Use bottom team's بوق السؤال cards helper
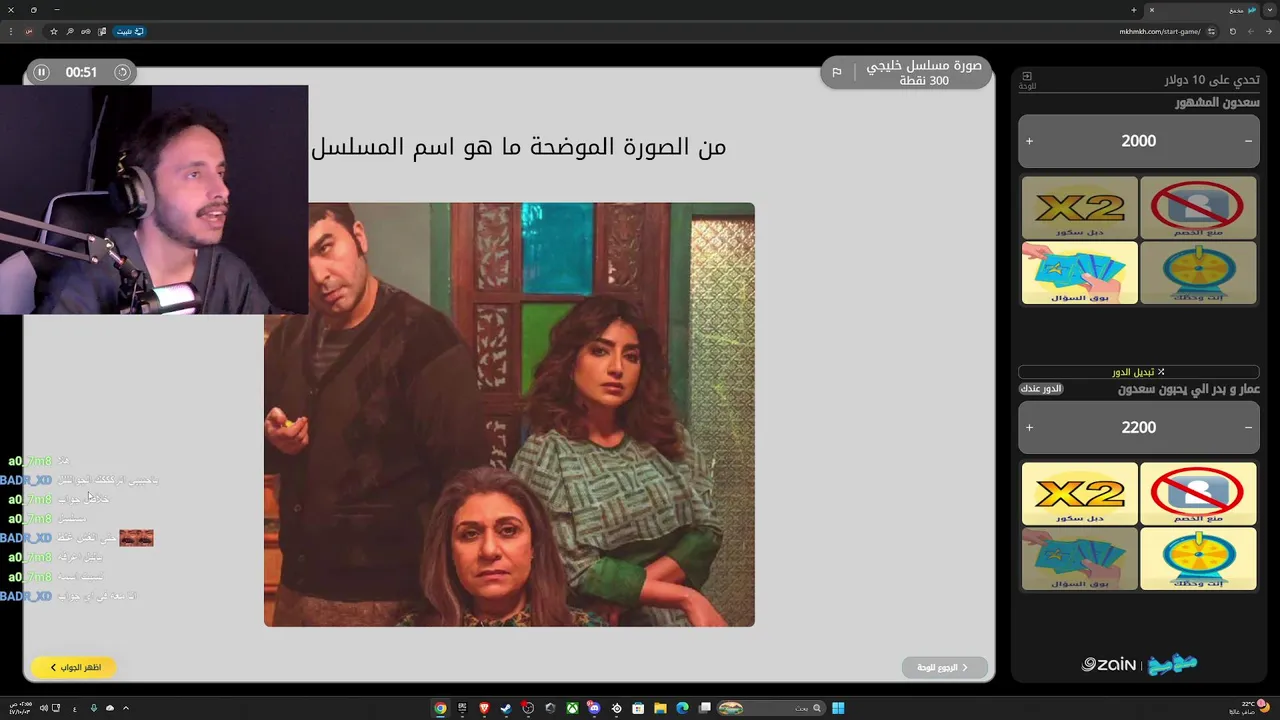Viewport: 1280px width, 720px height. [x=1080, y=558]
